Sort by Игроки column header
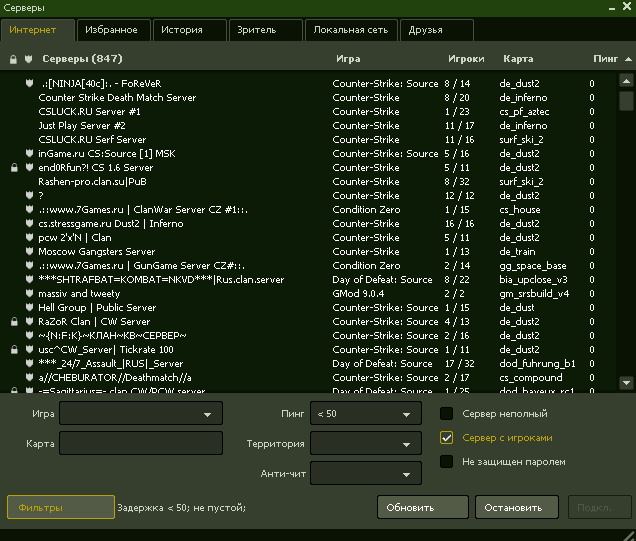The image size is (636, 541). coord(466,59)
